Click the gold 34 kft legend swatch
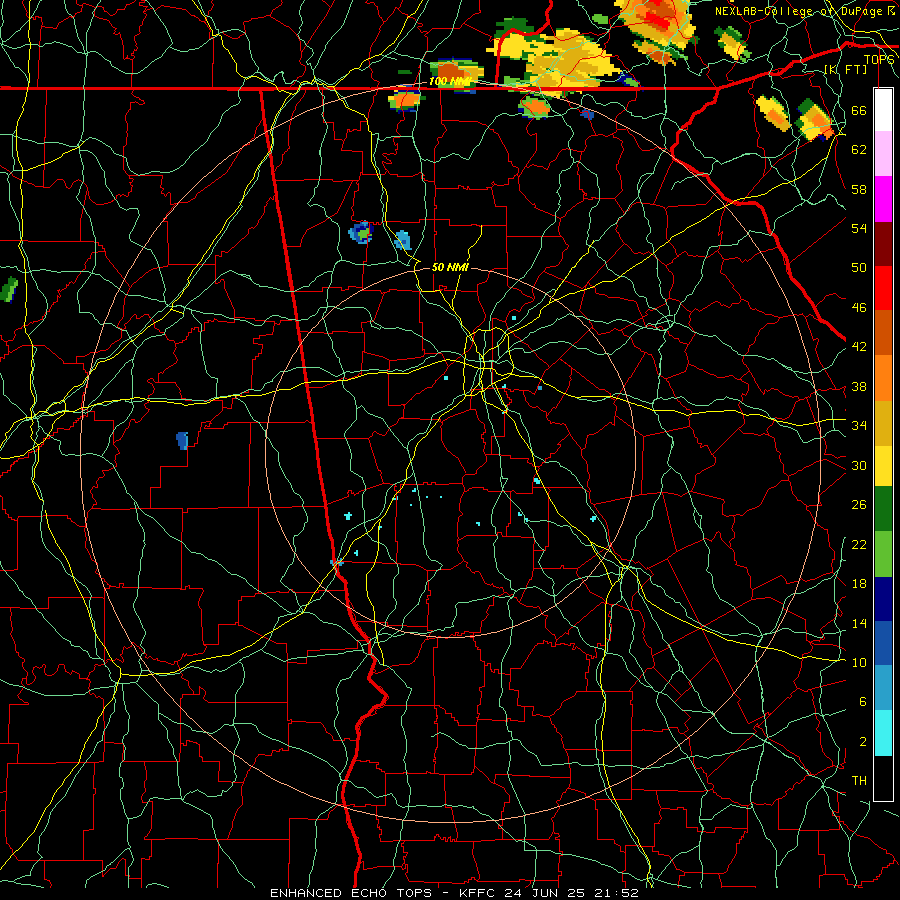 click(x=883, y=423)
